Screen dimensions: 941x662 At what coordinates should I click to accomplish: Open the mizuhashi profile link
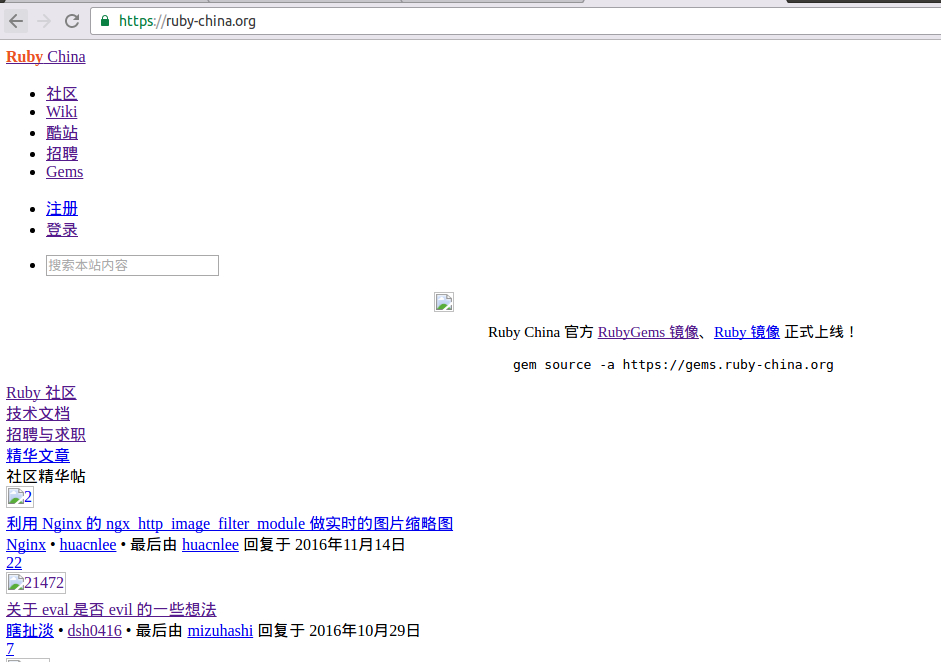[220, 631]
